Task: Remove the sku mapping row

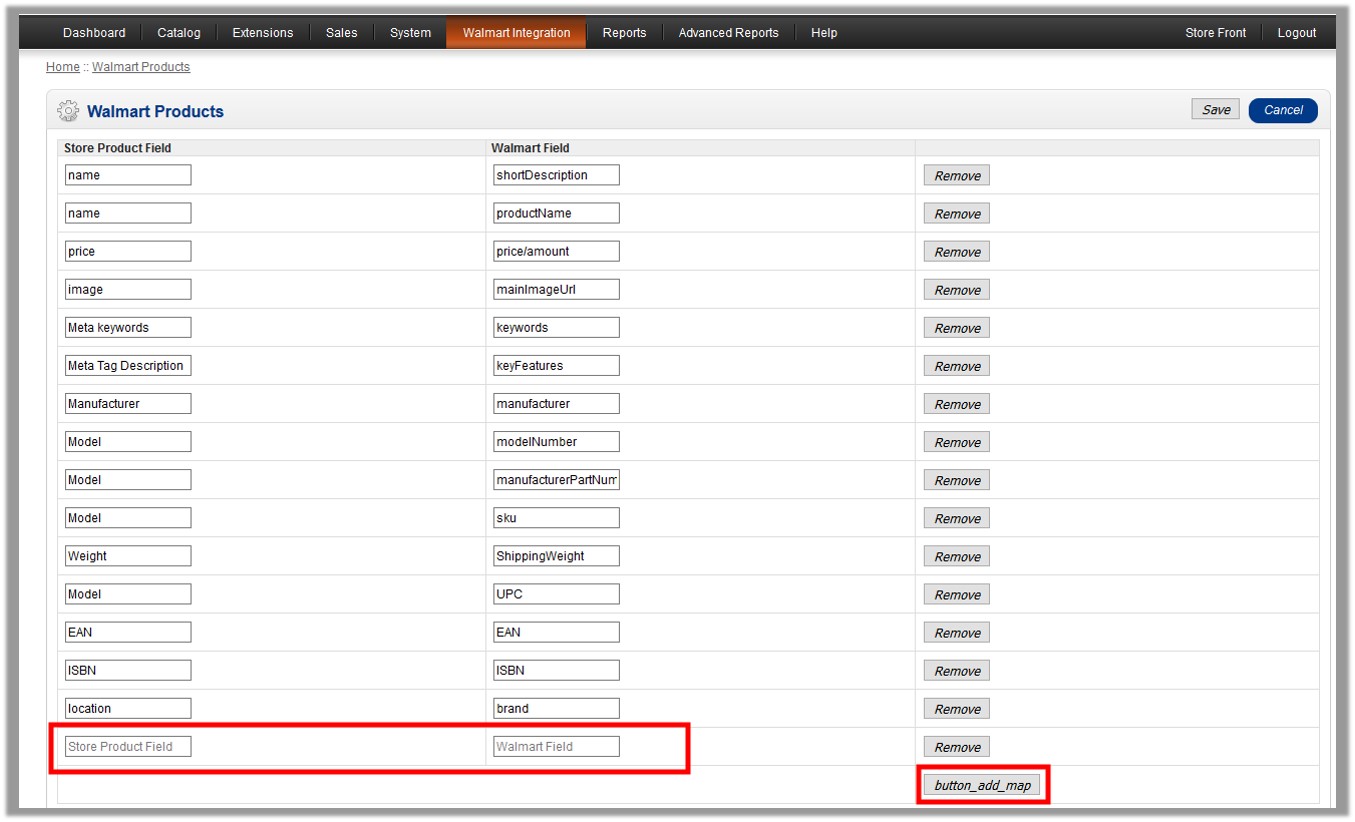Action: [957, 518]
